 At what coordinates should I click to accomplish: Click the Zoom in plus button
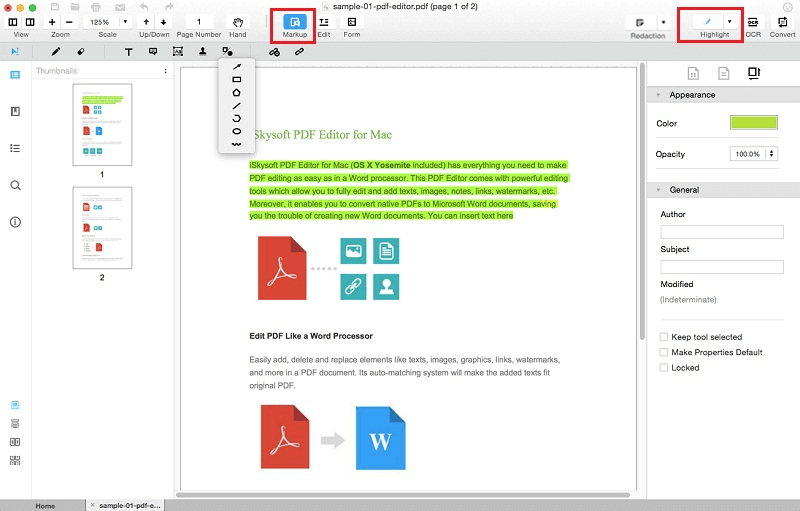coord(52,22)
